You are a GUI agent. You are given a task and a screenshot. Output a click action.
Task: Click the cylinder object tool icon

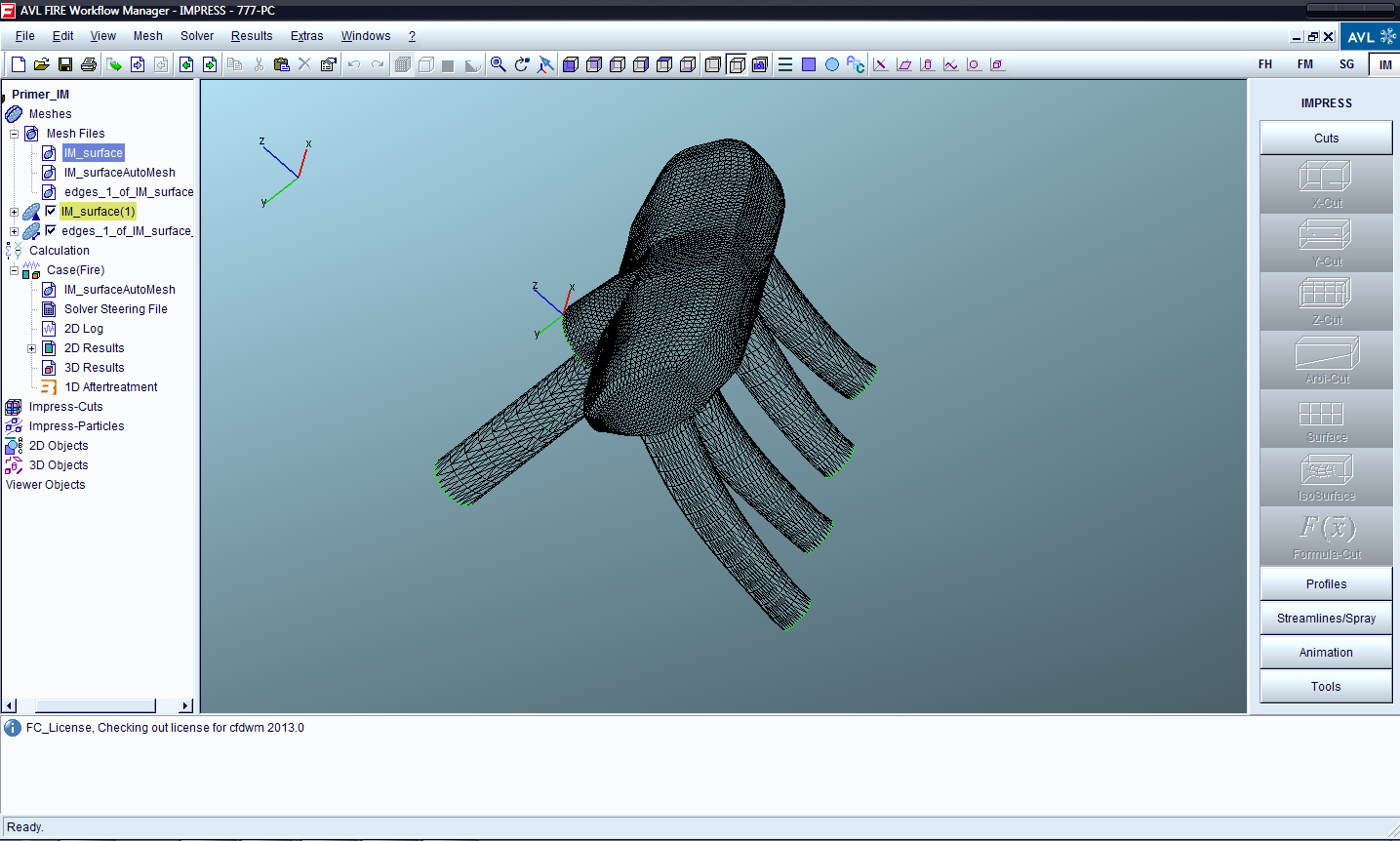928,64
